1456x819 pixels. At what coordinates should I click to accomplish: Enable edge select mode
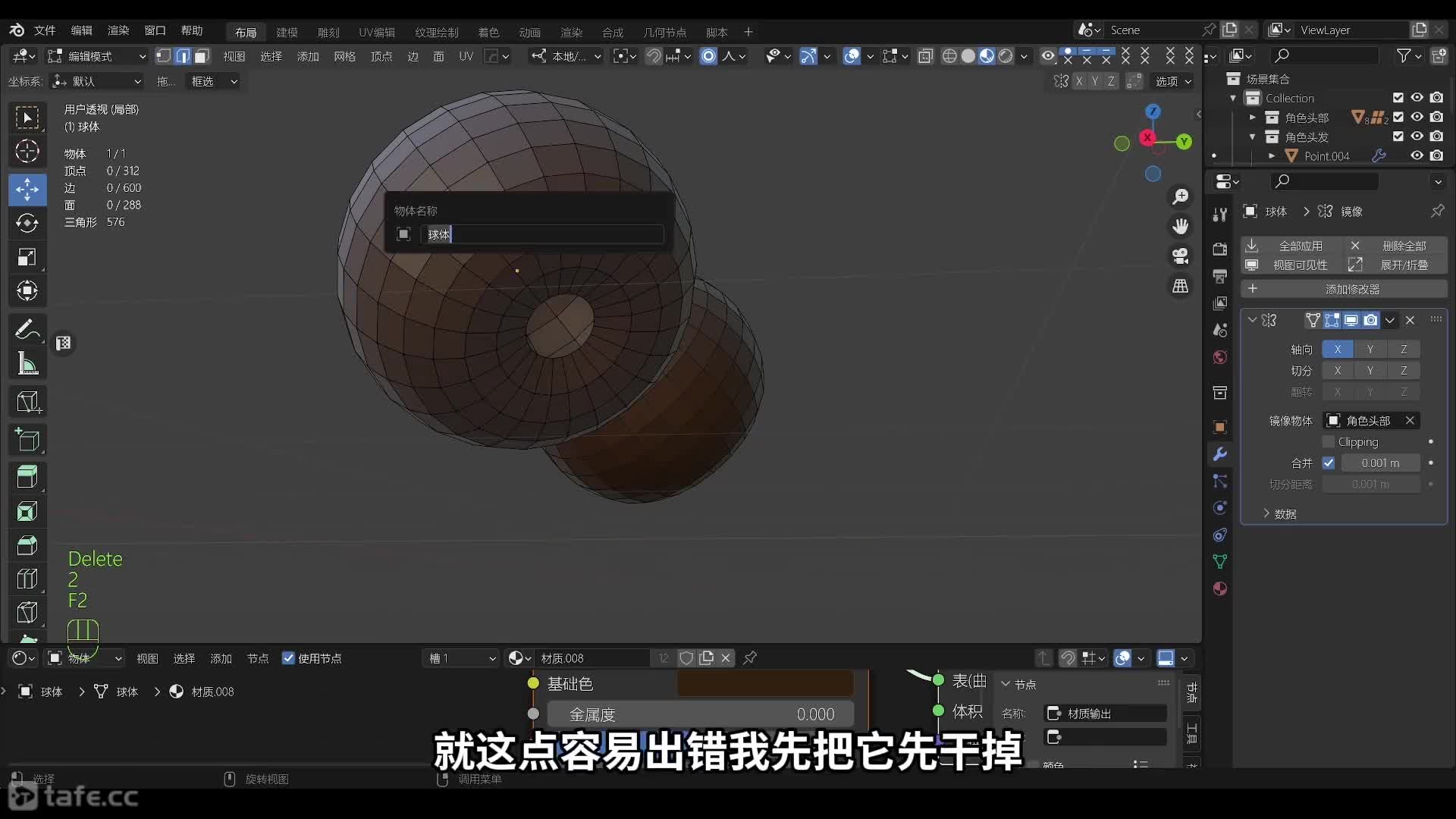183,56
